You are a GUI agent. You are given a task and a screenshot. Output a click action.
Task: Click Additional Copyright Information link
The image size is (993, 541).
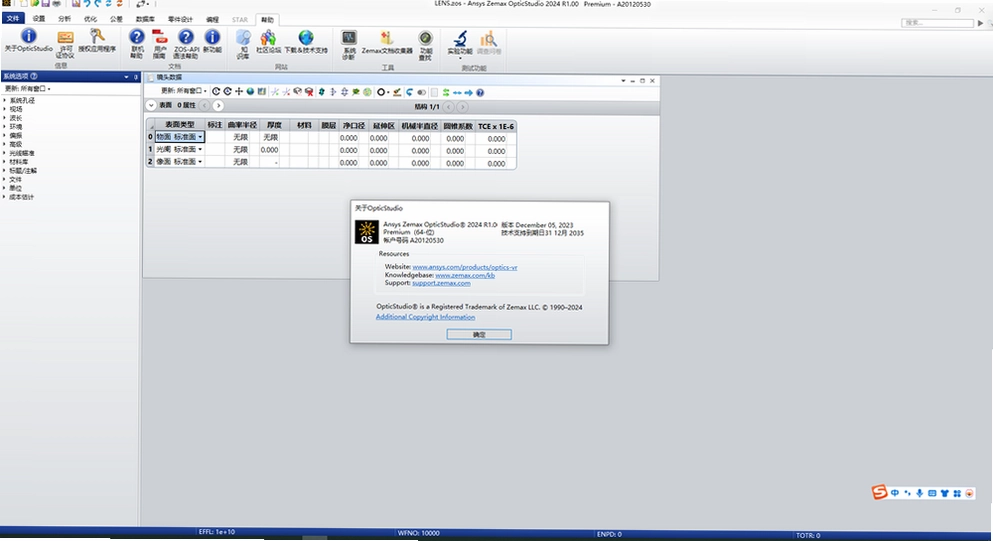coord(425,317)
